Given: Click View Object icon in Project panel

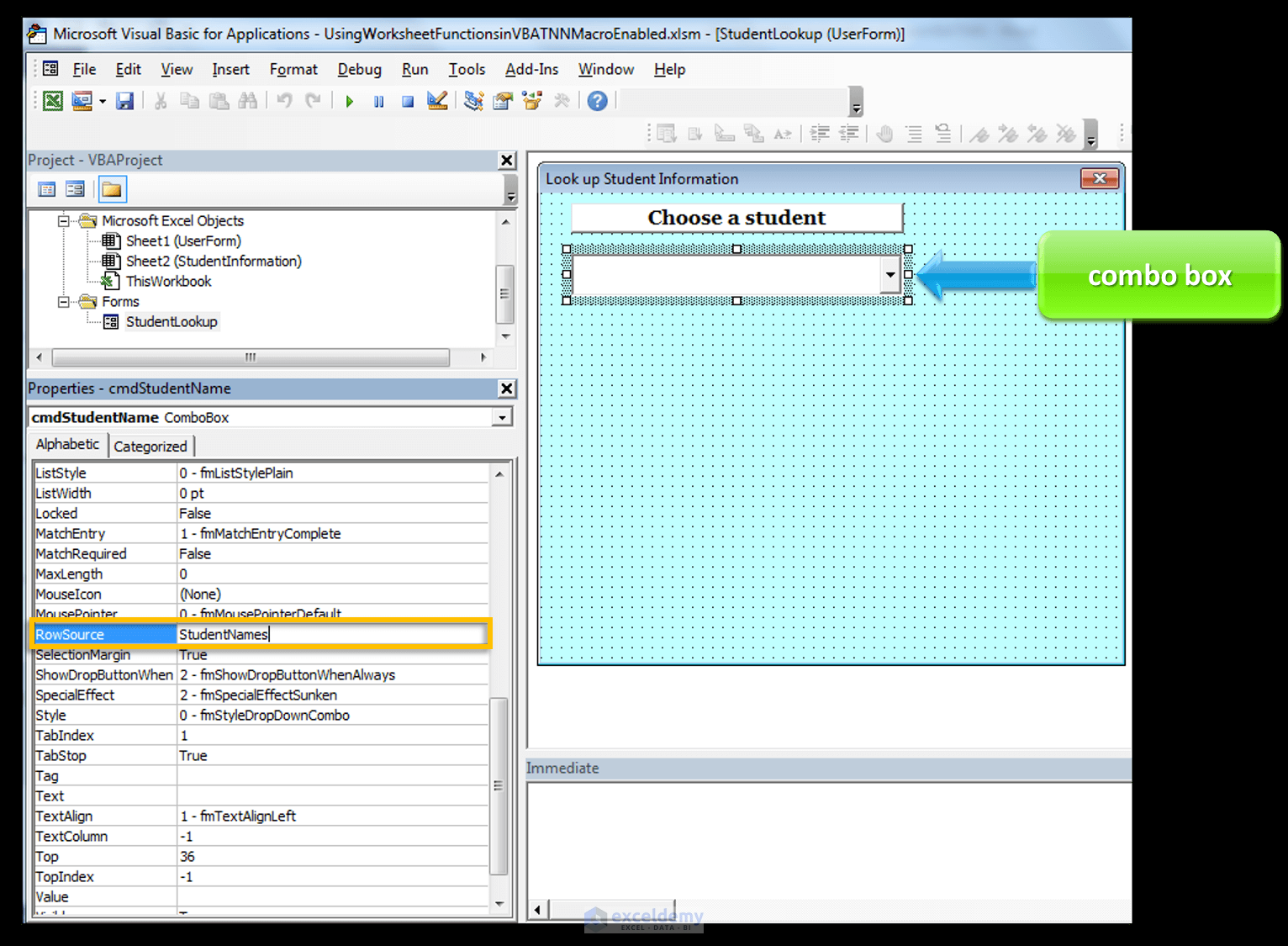Looking at the screenshot, I should [75, 189].
